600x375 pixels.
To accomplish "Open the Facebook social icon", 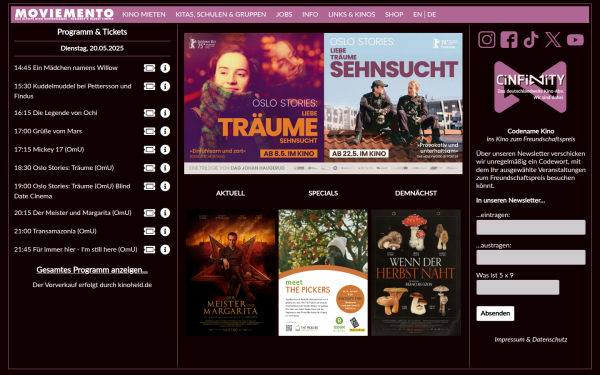I will [x=509, y=39].
